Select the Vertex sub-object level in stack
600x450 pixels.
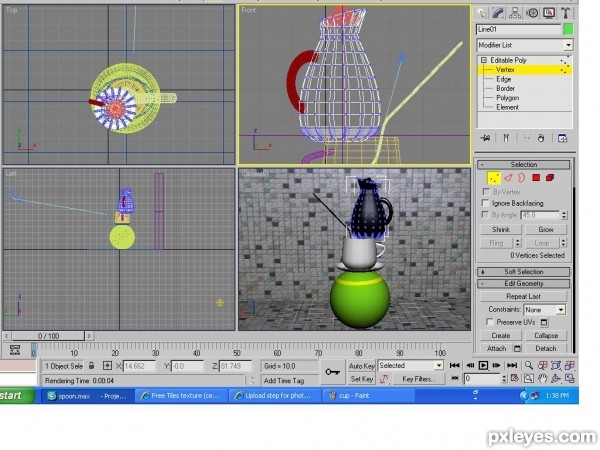505,70
